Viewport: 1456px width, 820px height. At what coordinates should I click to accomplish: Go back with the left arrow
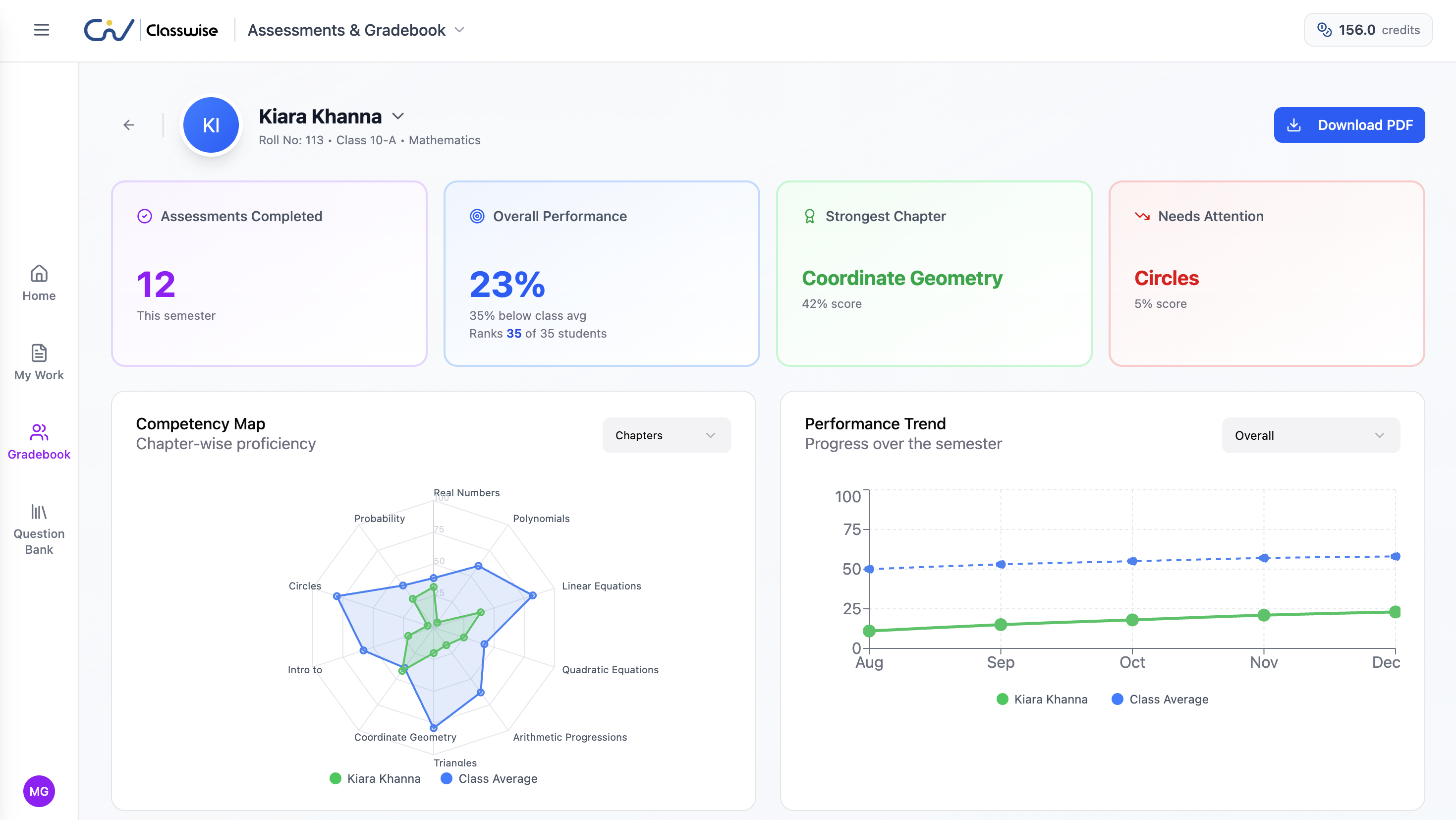pyautogui.click(x=129, y=125)
